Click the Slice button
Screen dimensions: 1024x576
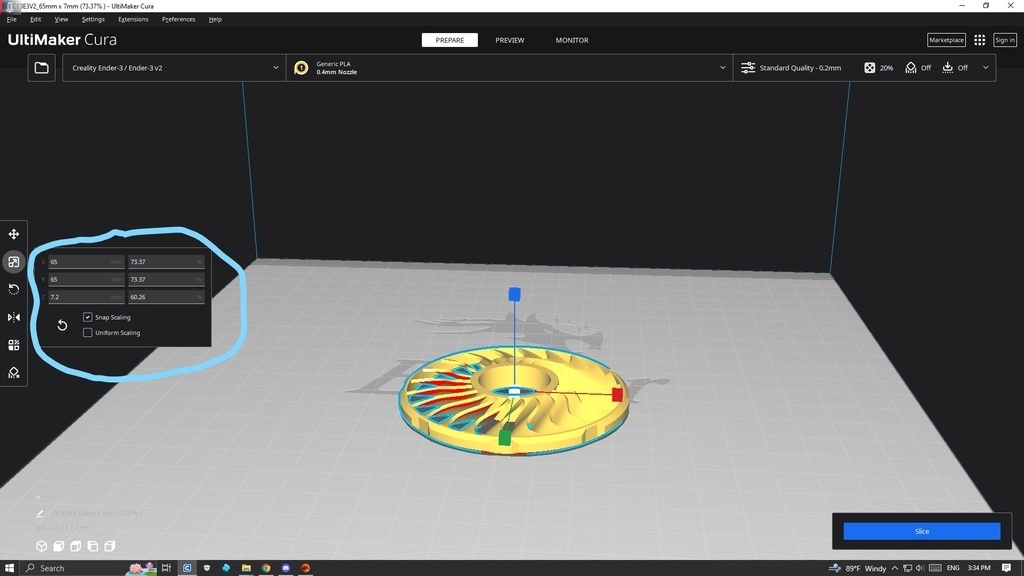pyautogui.click(x=921, y=531)
